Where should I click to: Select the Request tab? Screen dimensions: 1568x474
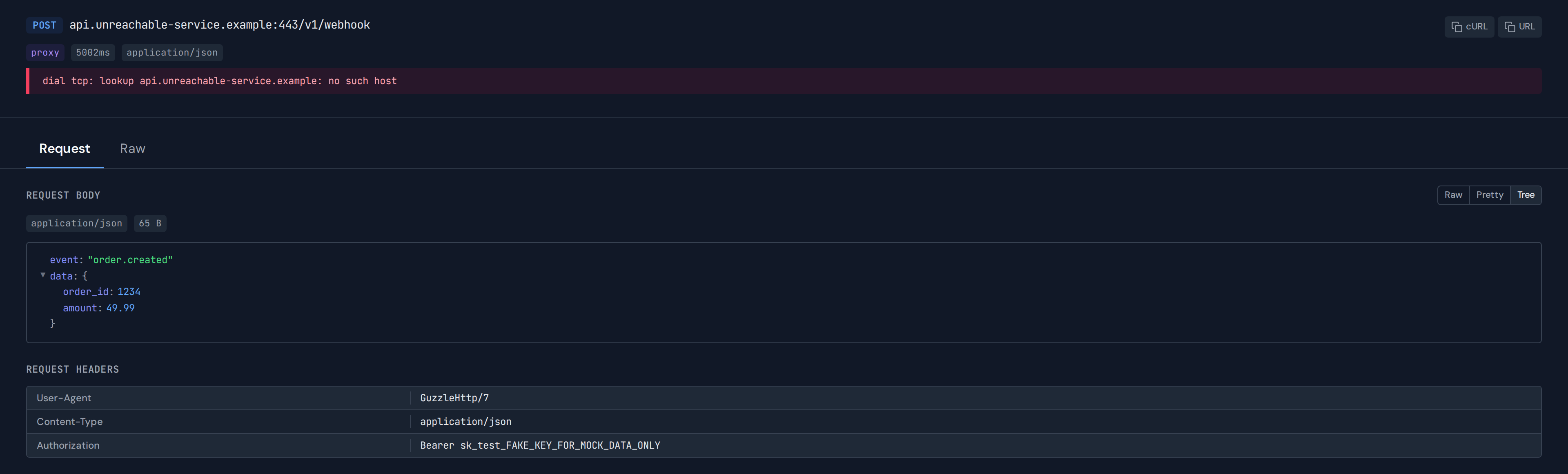tap(65, 149)
